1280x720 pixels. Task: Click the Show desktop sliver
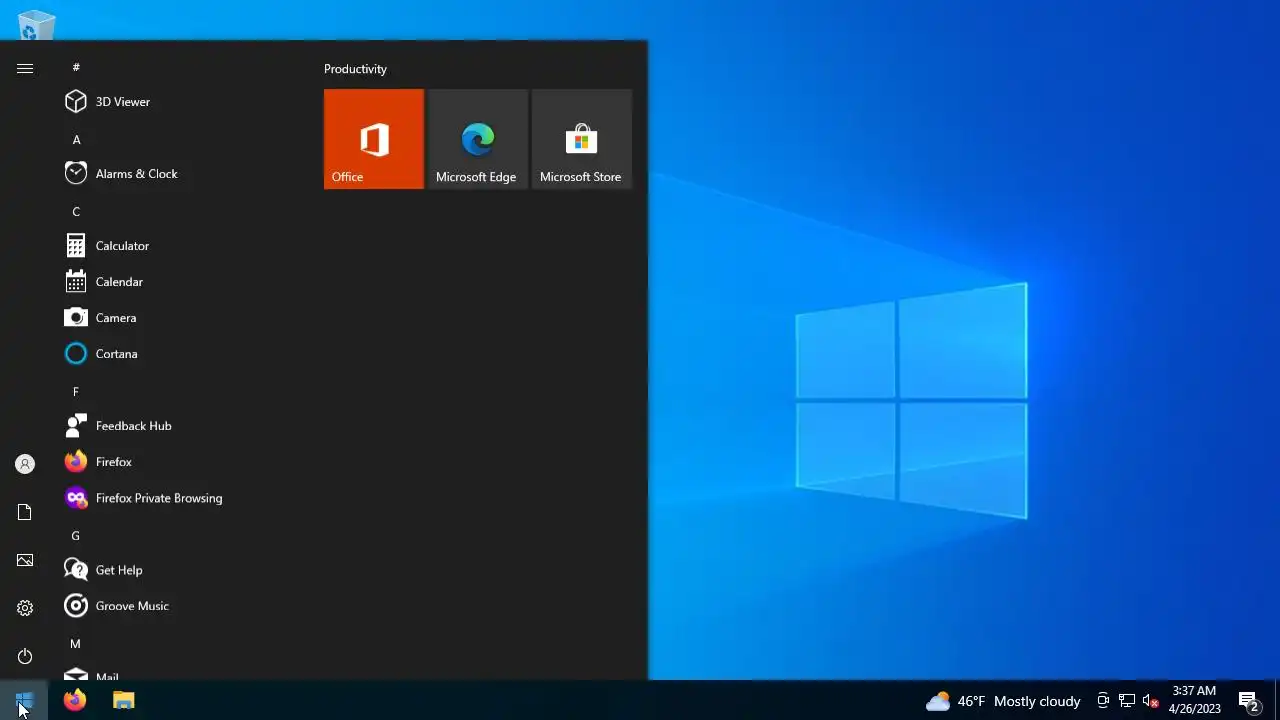point(1277,701)
